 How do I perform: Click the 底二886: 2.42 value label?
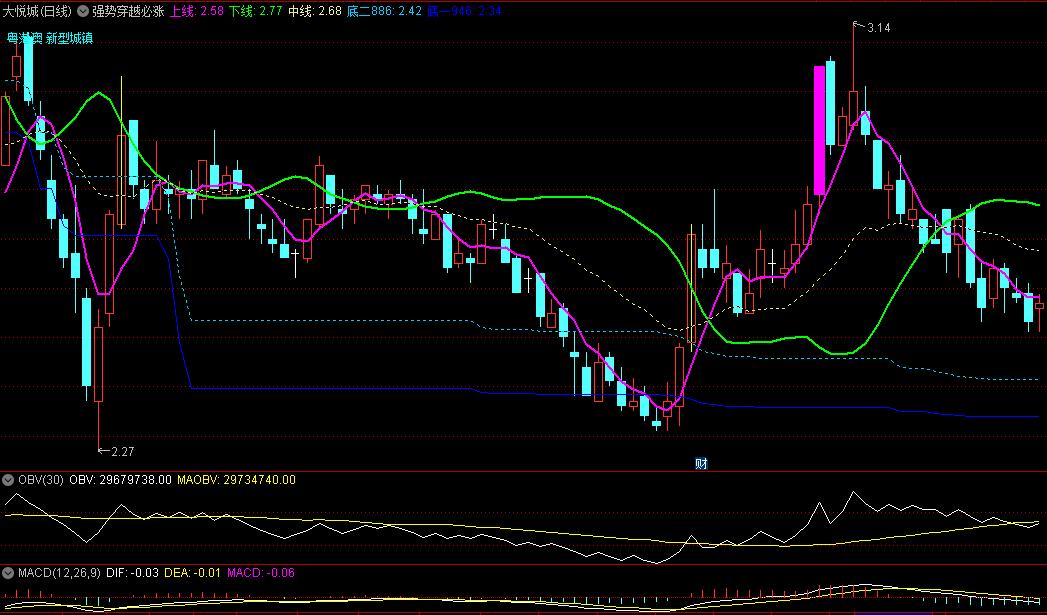(x=384, y=11)
